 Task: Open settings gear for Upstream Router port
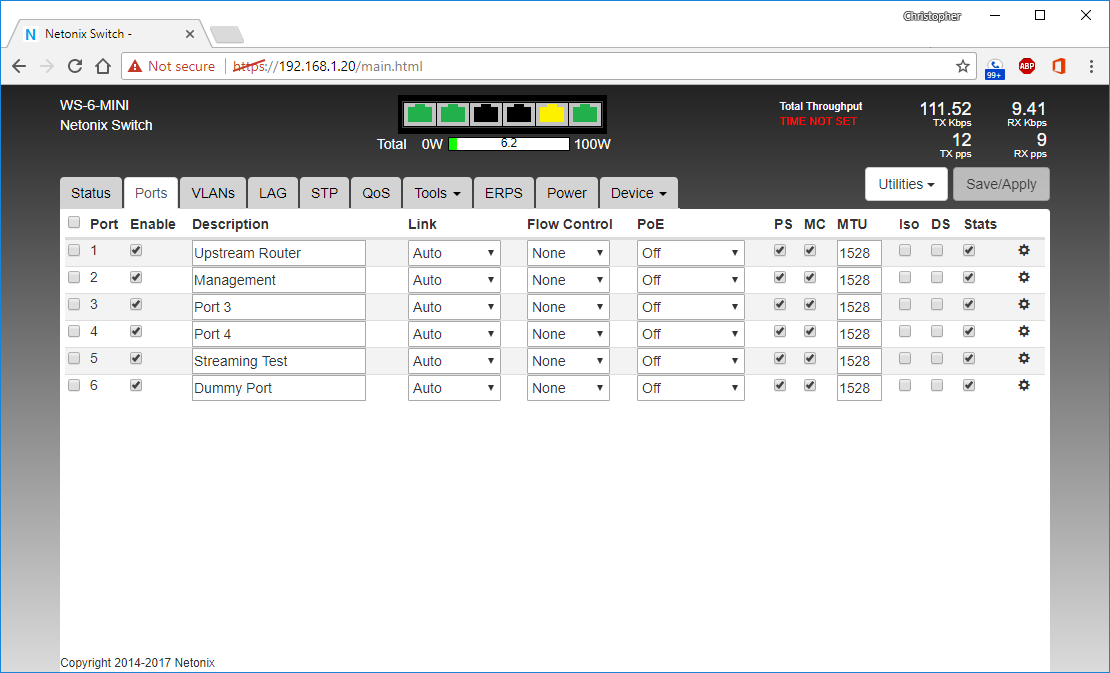pyautogui.click(x=1024, y=250)
